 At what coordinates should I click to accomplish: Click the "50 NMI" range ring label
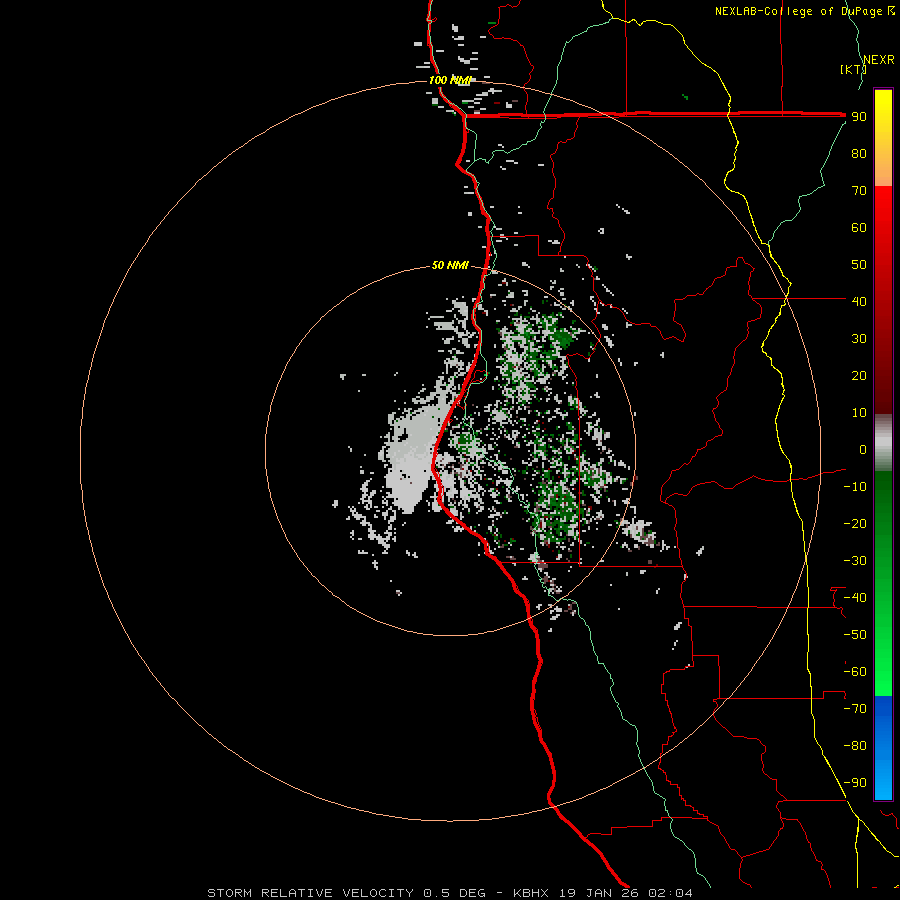(450, 265)
